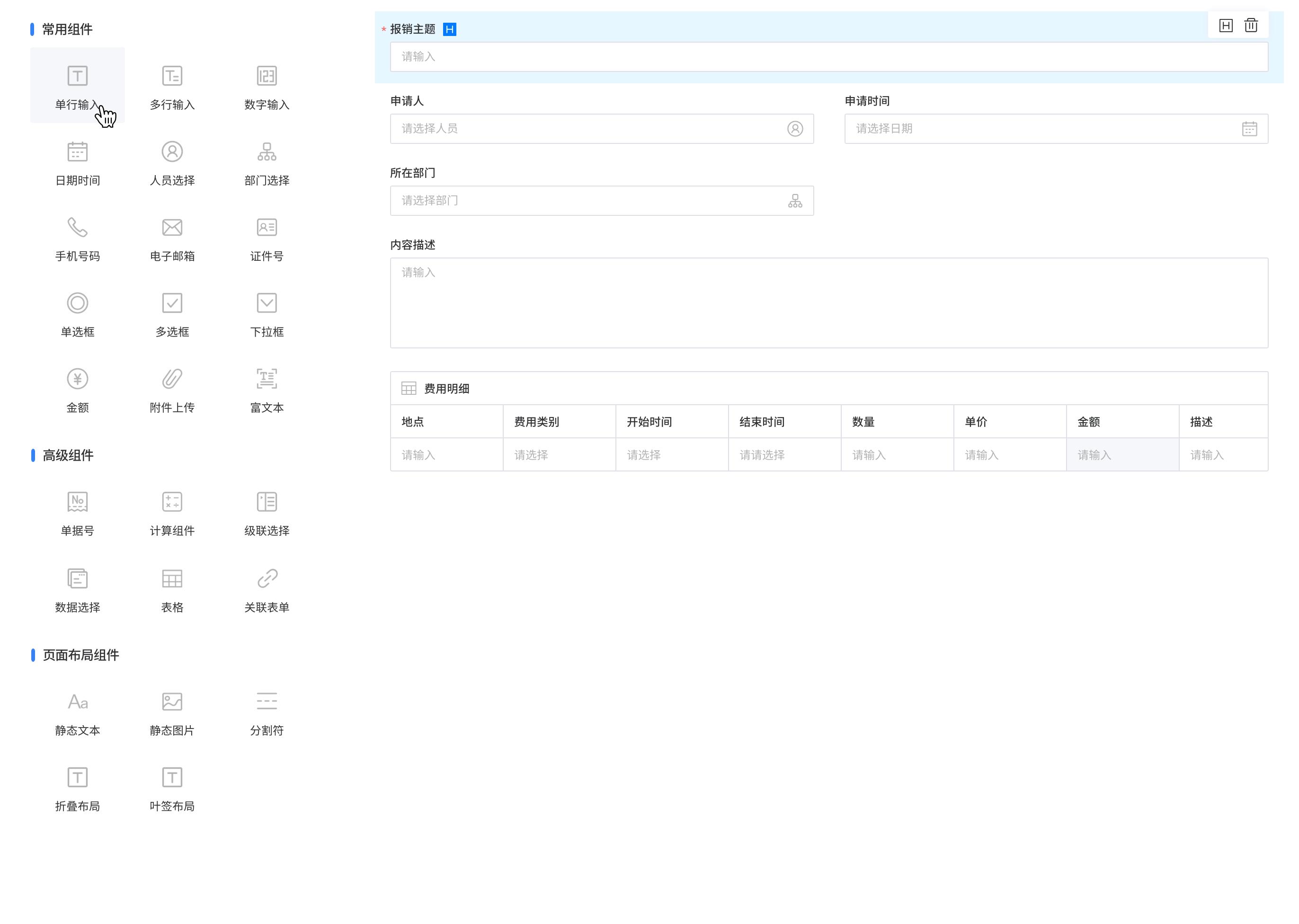Click the 计算组件 calculator icon
This screenshot has height=924, width=1299.
point(172,502)
